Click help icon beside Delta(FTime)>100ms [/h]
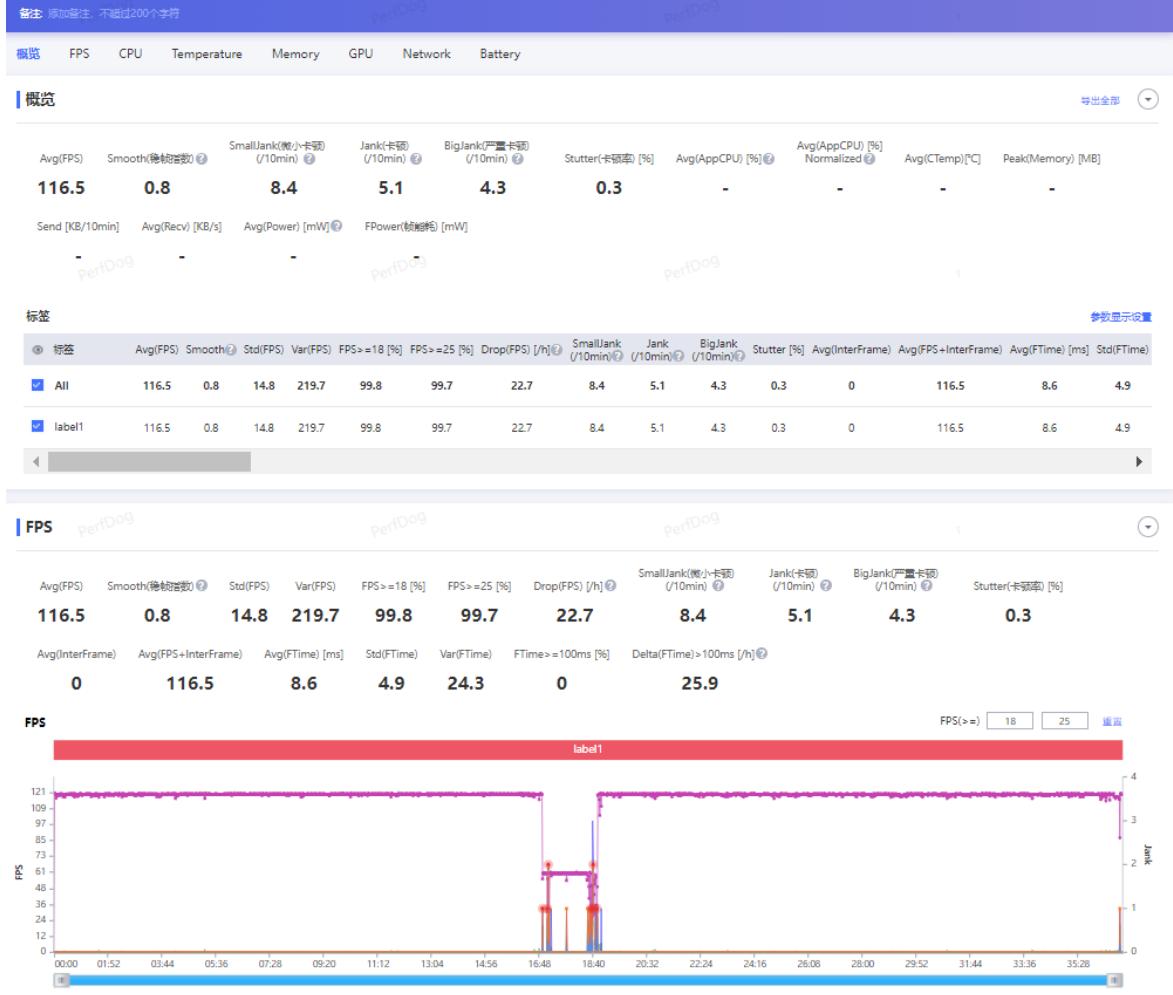Viewport: 1173px width, 995px height. tap(764, 655)
